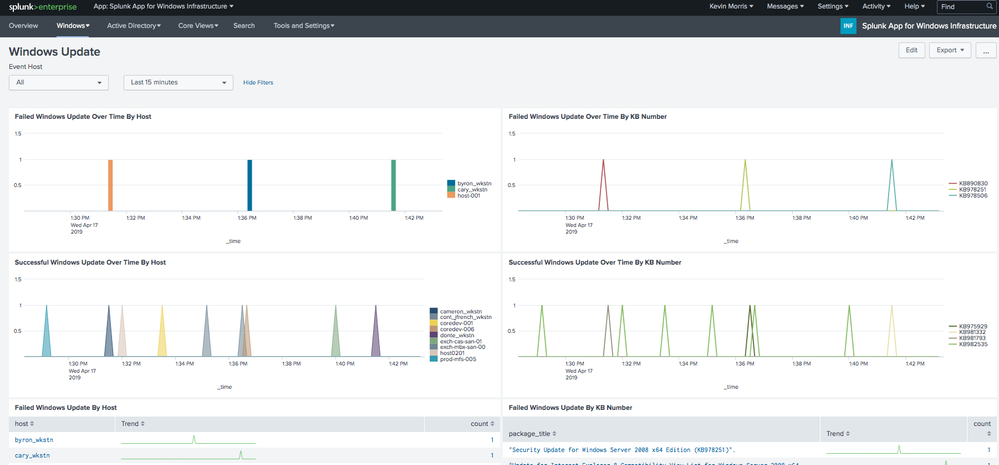Open the Activity menu

point(876,6)
